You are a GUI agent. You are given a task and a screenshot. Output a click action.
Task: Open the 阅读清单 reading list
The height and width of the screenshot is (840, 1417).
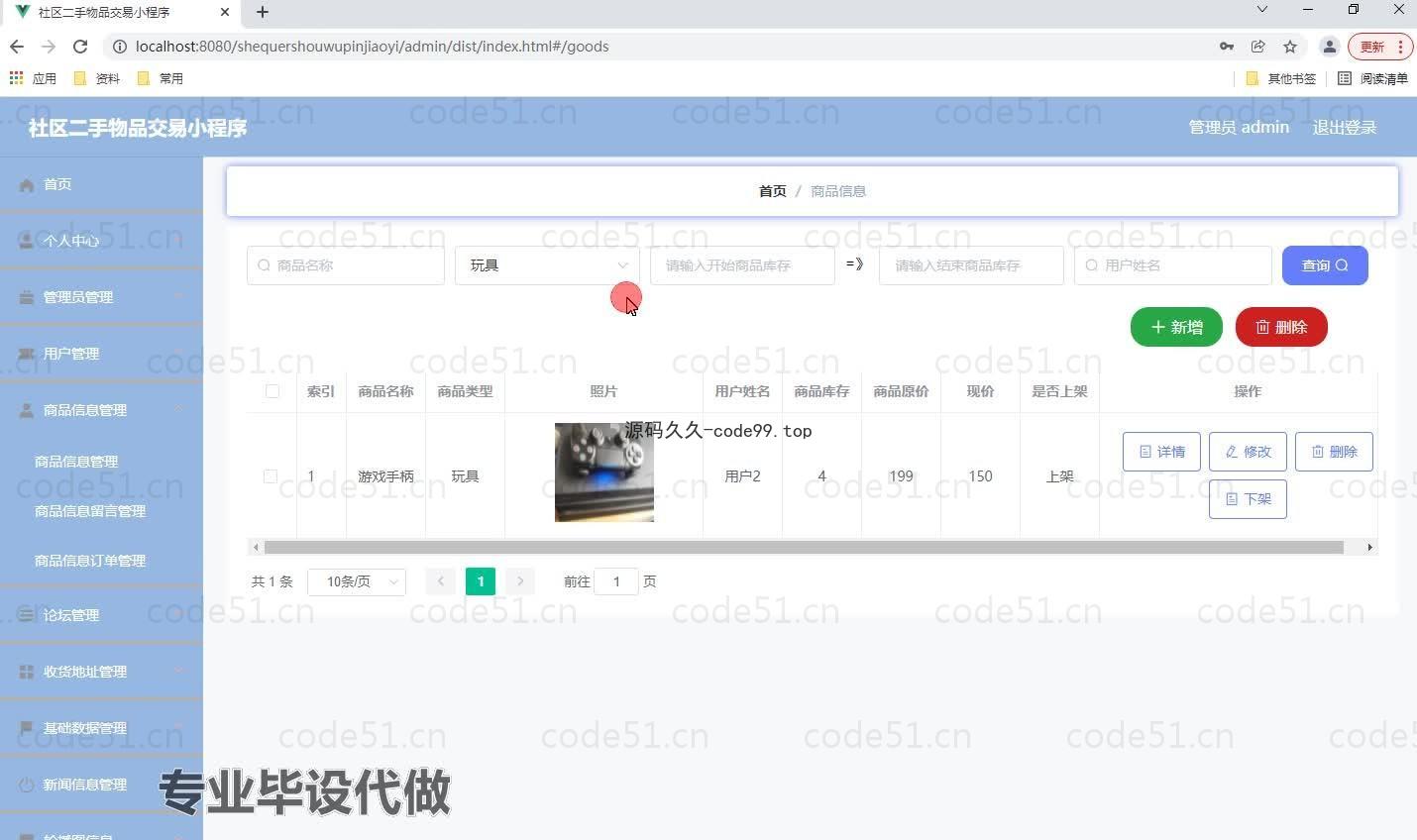tap(1373, 78)
